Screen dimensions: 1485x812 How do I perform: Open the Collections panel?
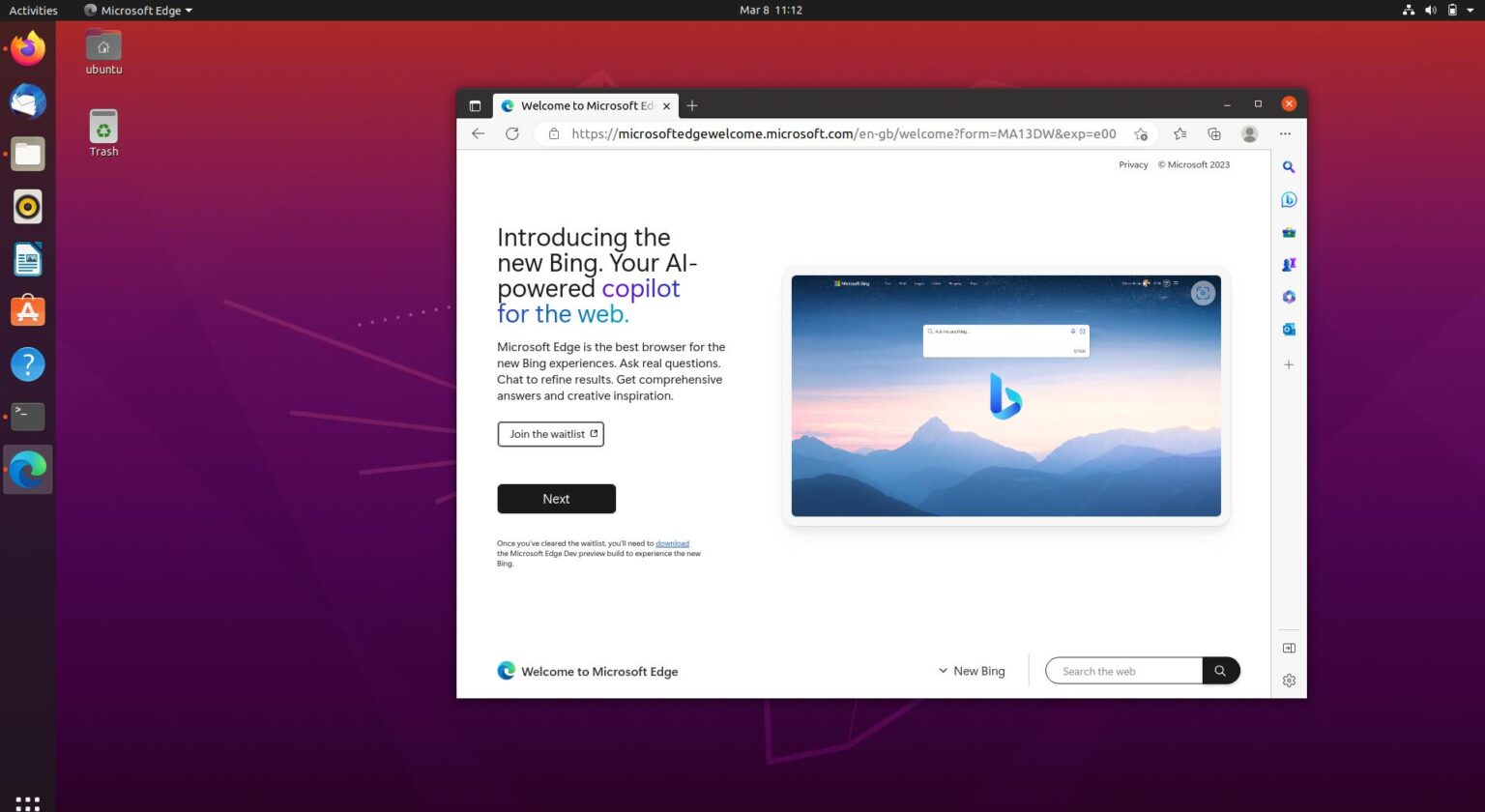[1214, 133]
